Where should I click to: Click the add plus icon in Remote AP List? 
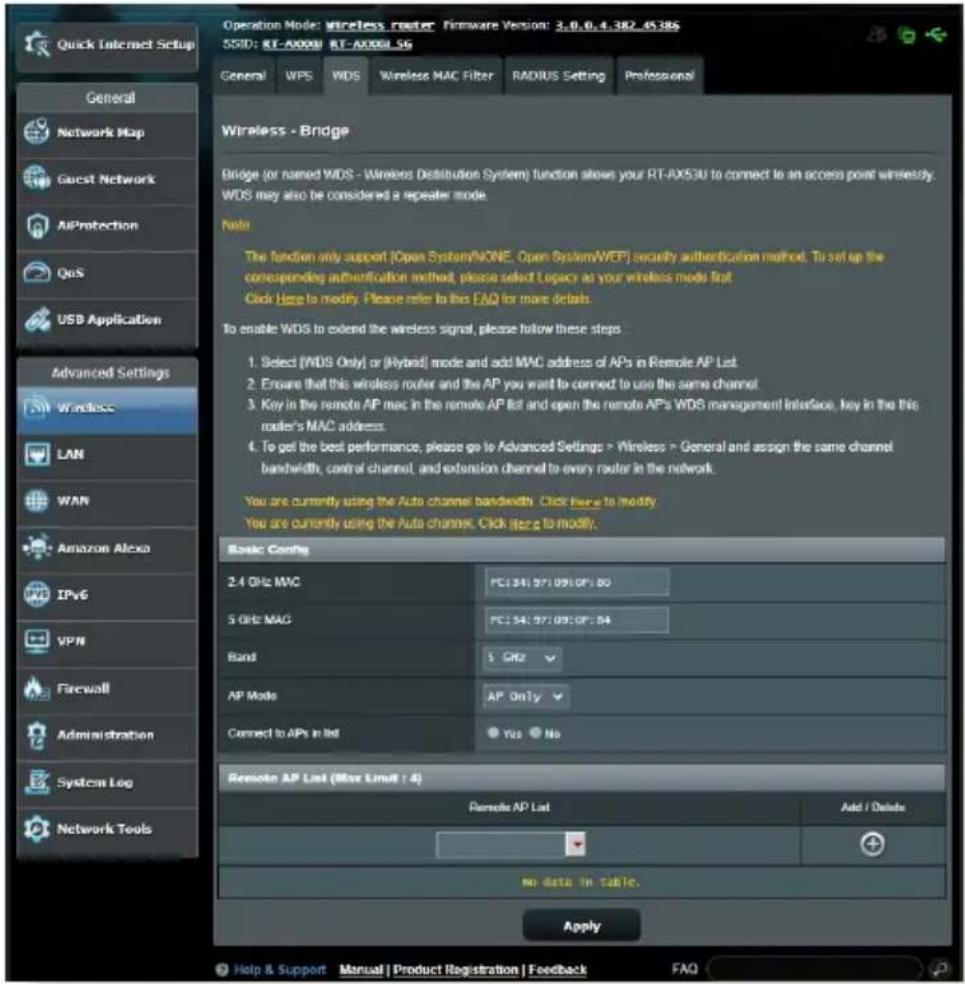point(872,844)
